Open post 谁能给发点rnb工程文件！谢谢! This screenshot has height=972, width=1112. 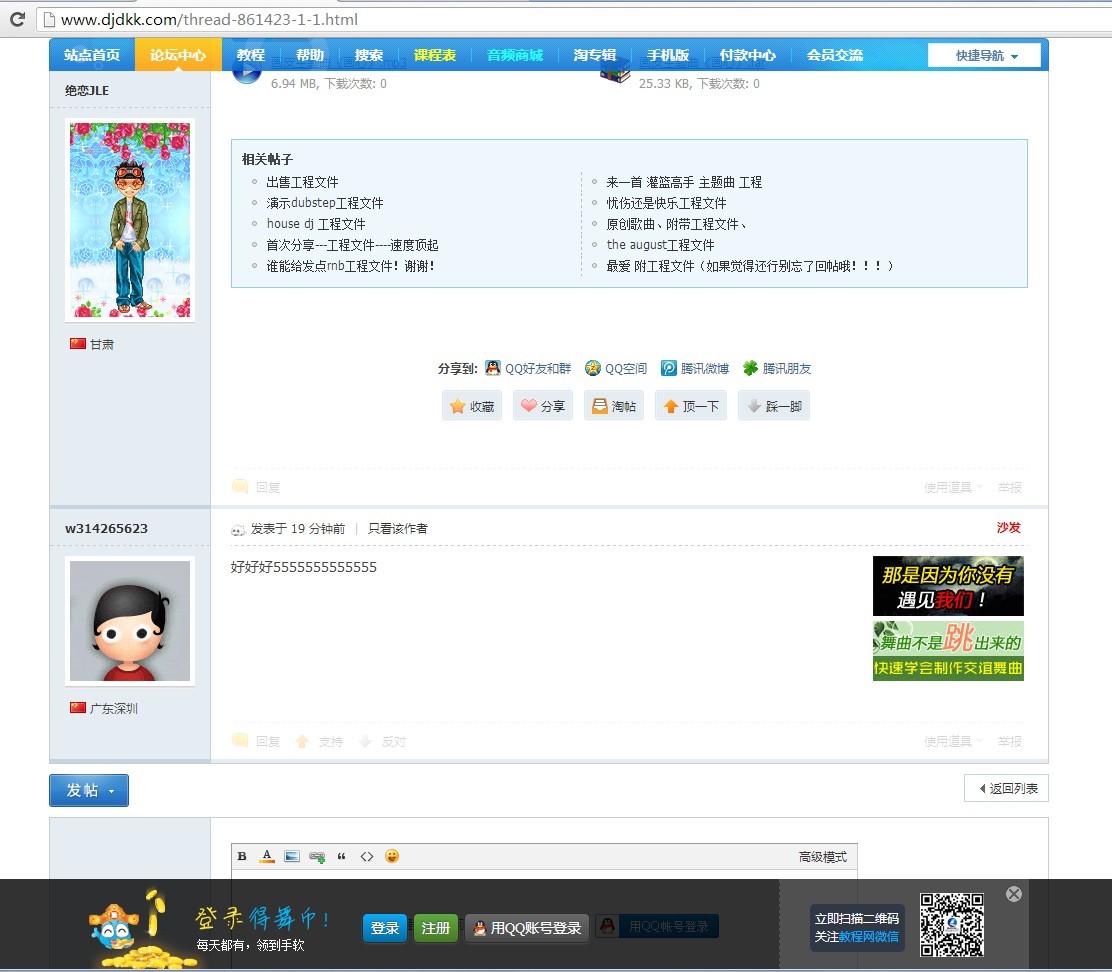350,266
